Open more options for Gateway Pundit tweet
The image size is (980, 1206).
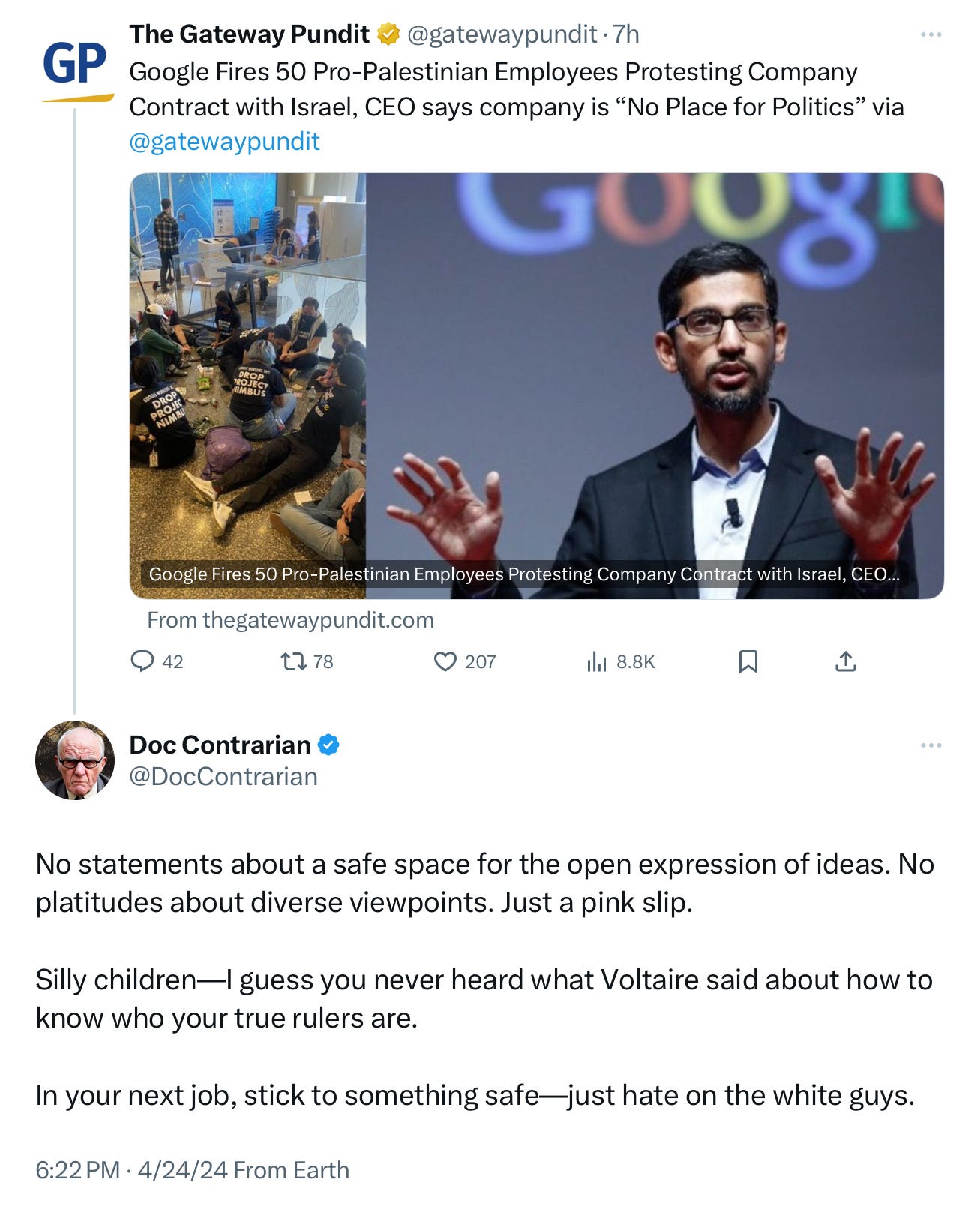931,34
